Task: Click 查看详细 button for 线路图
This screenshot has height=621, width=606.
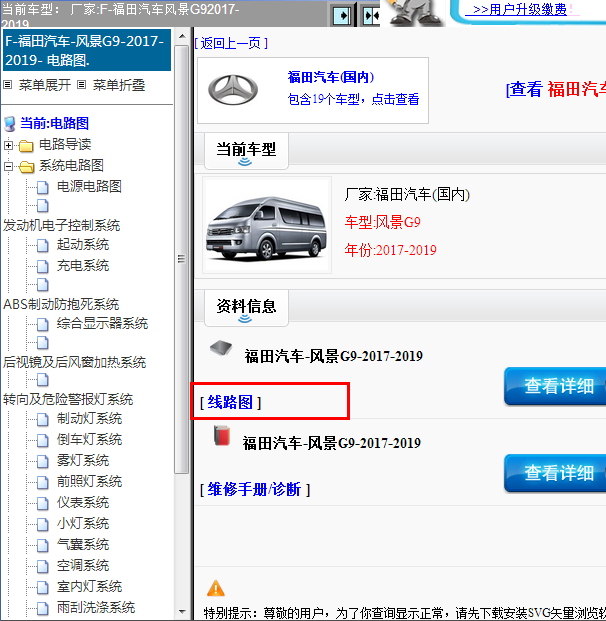Action: 555,386
